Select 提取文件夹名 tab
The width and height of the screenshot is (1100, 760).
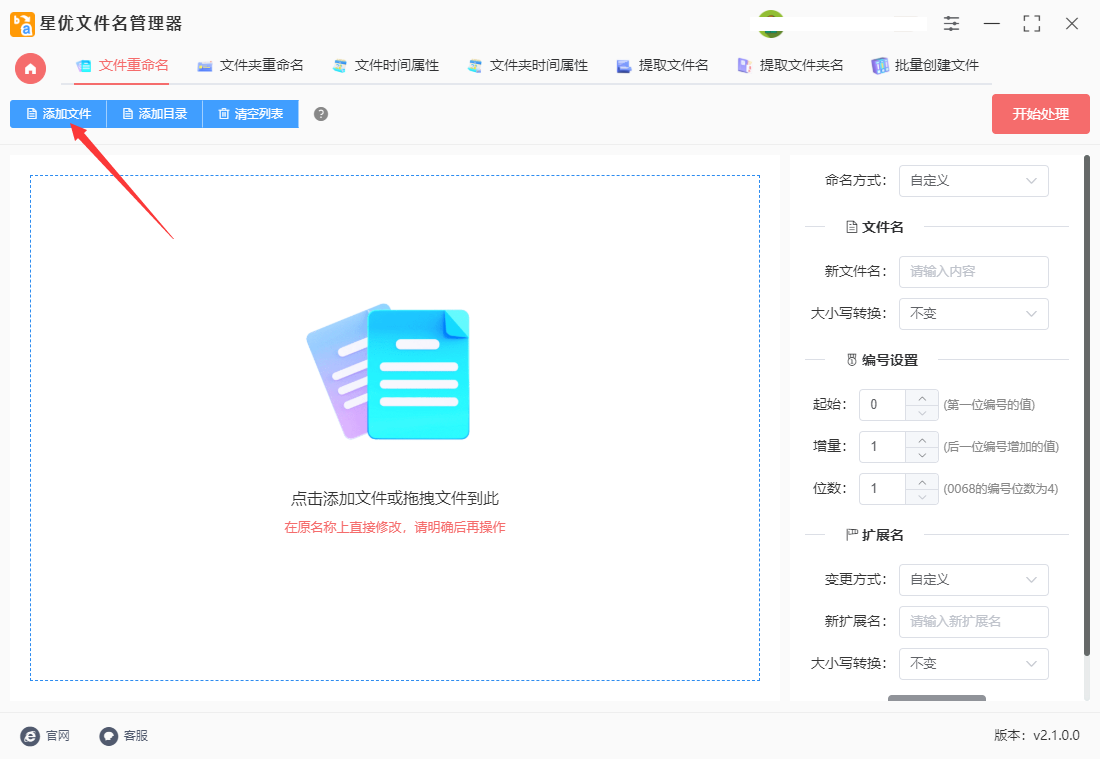pos(790,66)
